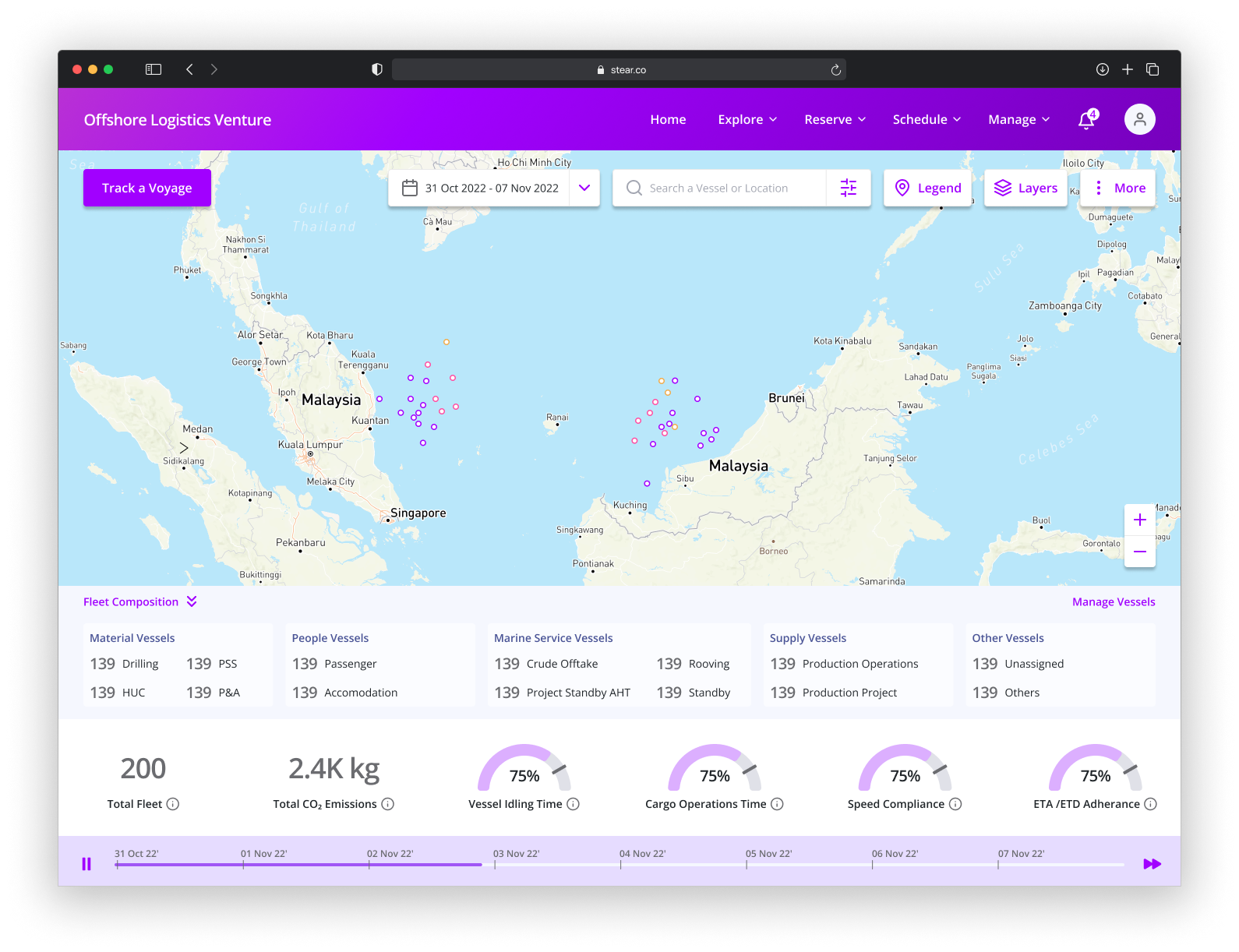Click the map zoom in plus button
The image size is (1239, 952).
pos(1139,520)
